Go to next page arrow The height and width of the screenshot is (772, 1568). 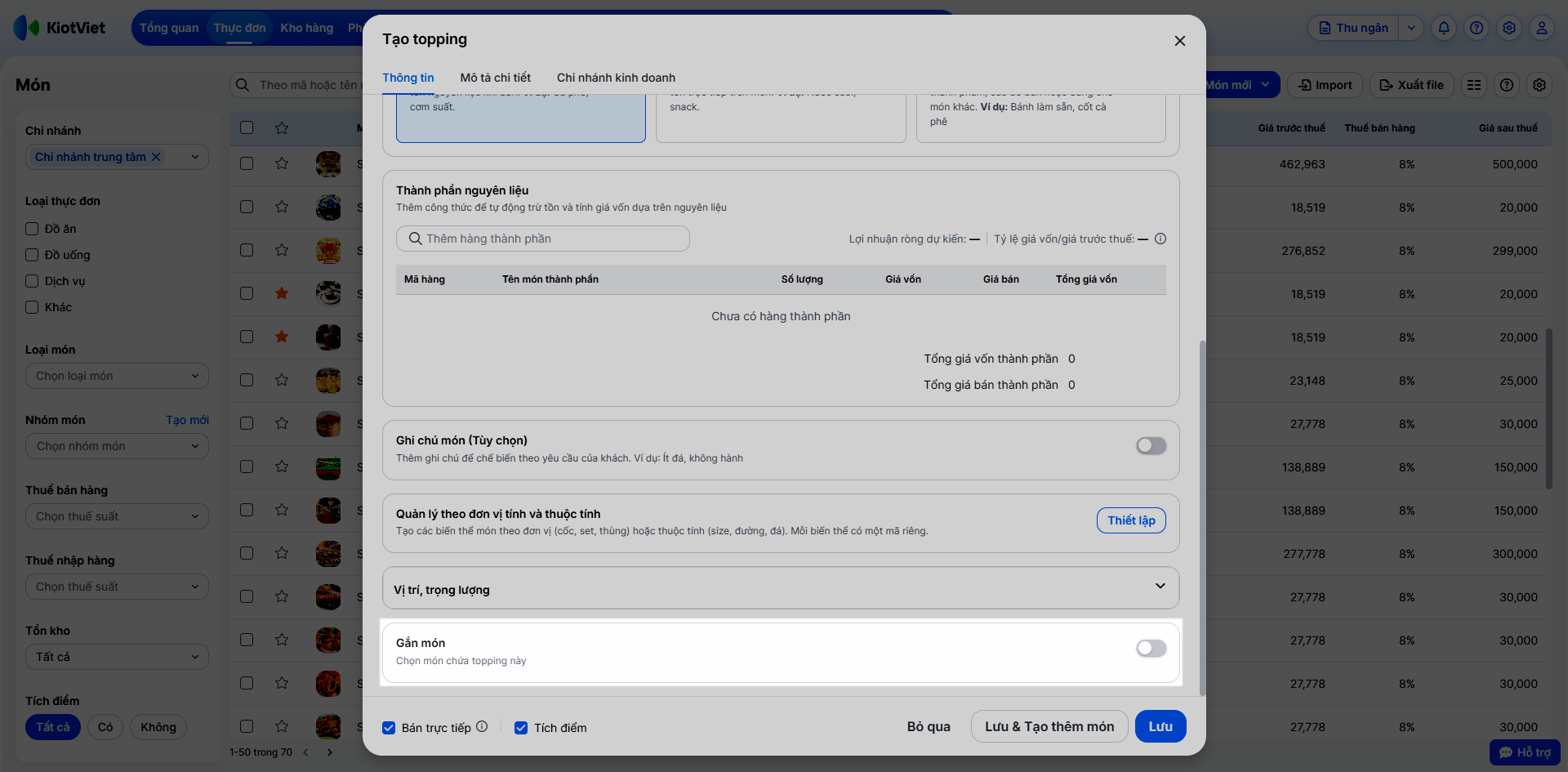330,752
